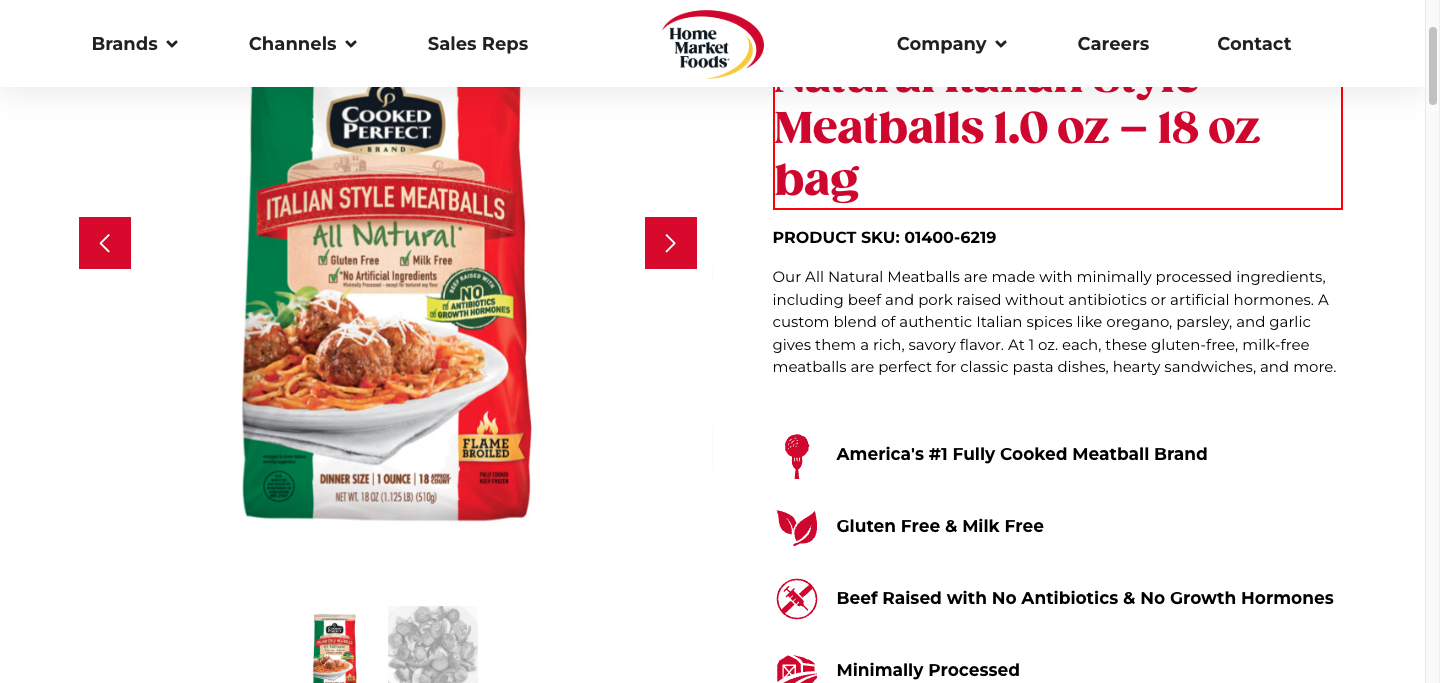Open the Contact page link
Screen dimensions: 1440x683
pyautogui.click(x=1254, y=44)
